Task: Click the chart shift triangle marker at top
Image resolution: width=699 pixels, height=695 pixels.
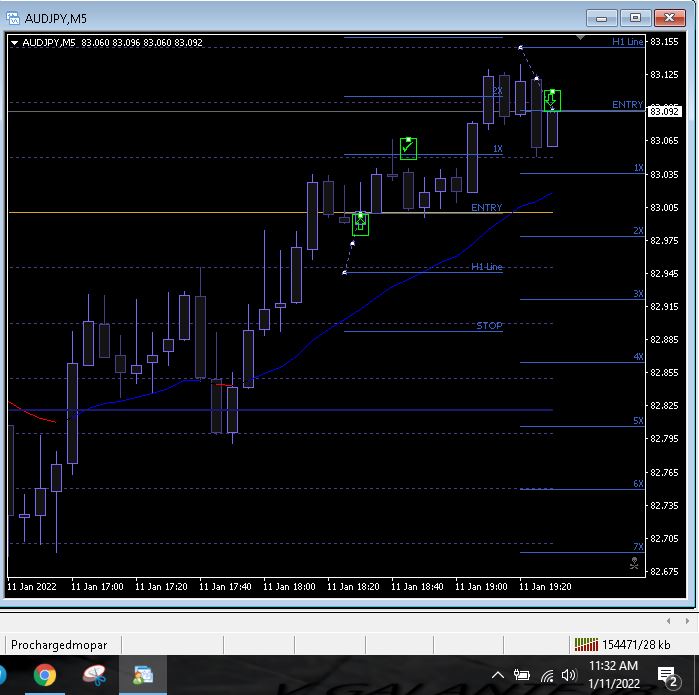Action: (x=580, y=37)
